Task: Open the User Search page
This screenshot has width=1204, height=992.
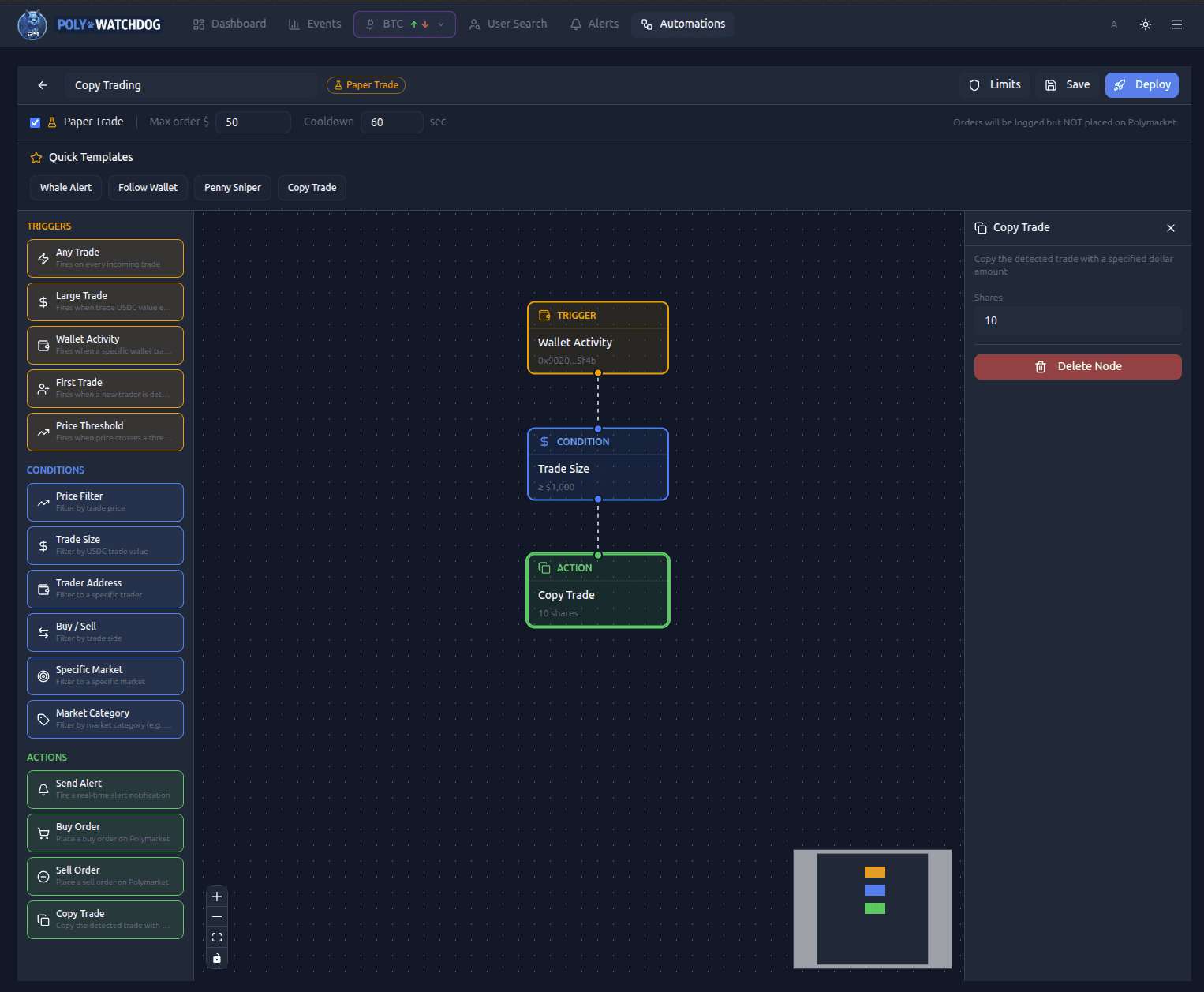Action: pyautogui.click(x=508, y=24)
